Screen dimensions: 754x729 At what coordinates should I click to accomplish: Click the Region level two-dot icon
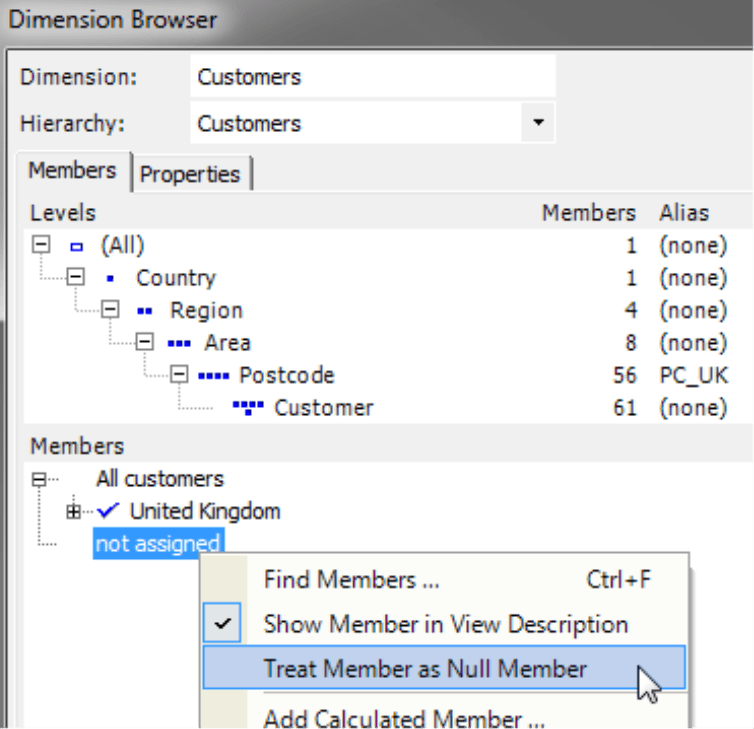[x=144, y=311]
